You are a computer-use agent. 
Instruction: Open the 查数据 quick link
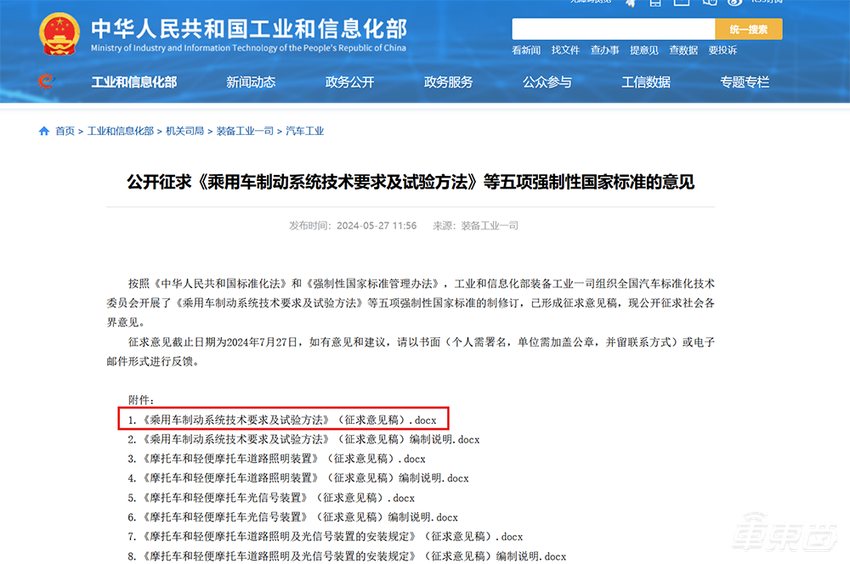(x=683, y=50)
